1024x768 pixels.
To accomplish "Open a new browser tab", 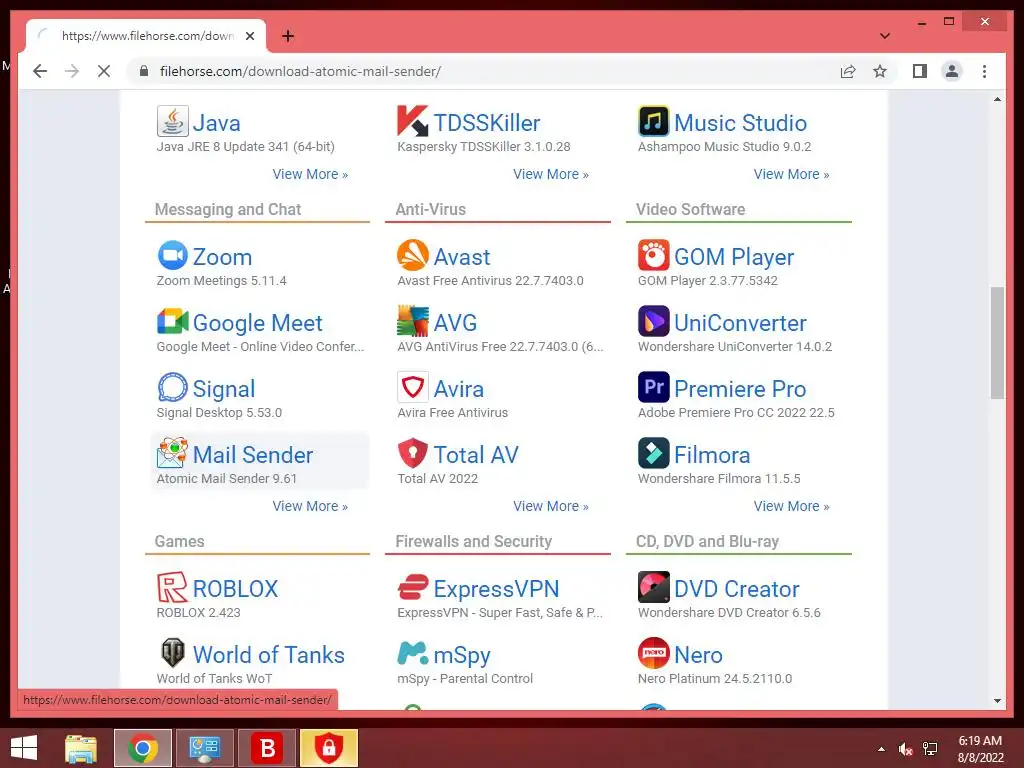I will coord(287,36).
